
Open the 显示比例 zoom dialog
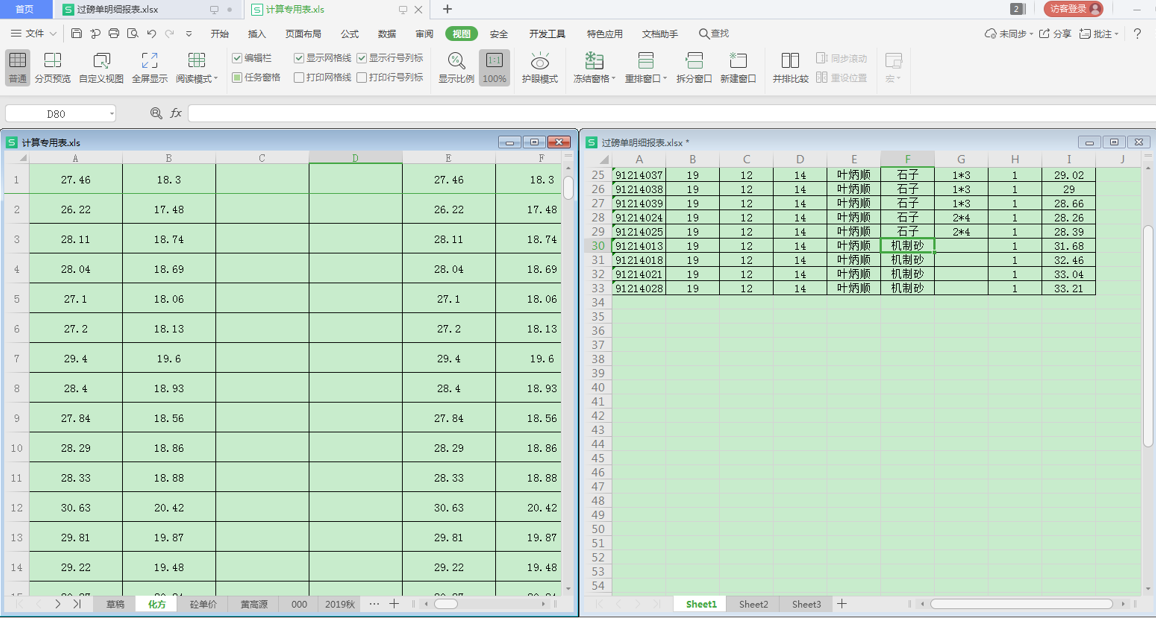point(456,67)
